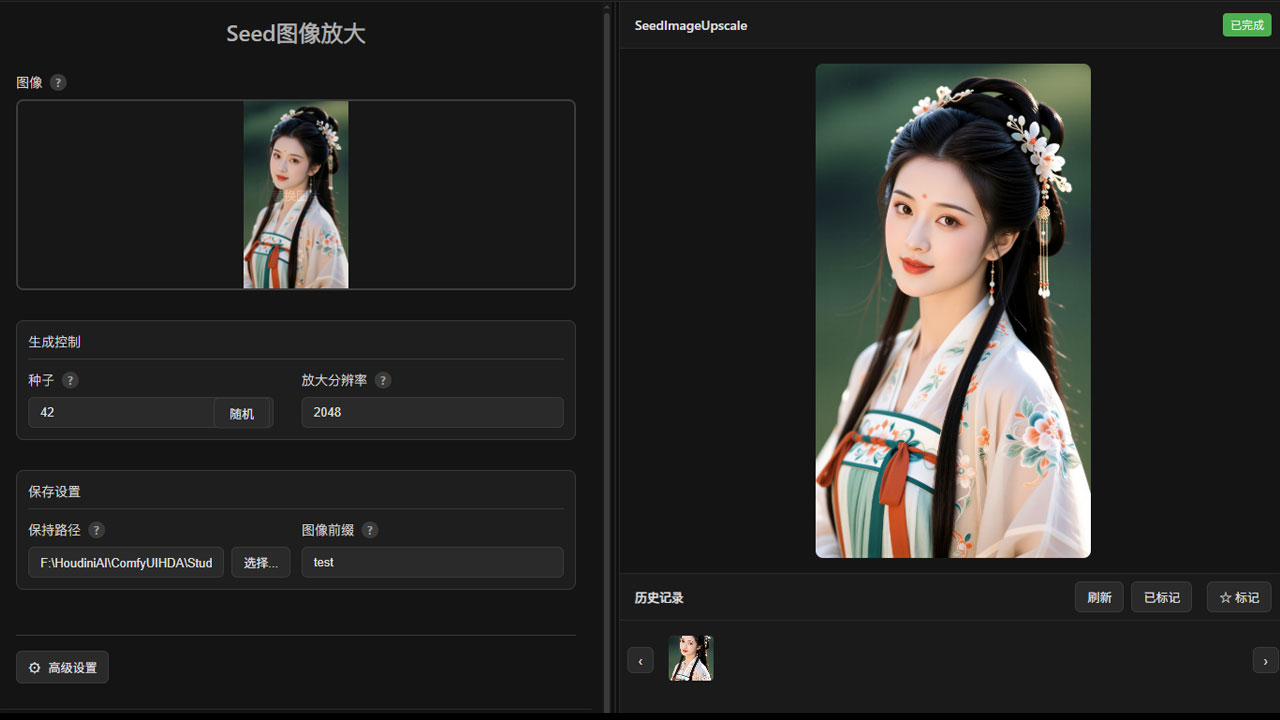Expand next history items with right arrow
This screenshot has width=1280, height=720.
tap(1264, 660)
